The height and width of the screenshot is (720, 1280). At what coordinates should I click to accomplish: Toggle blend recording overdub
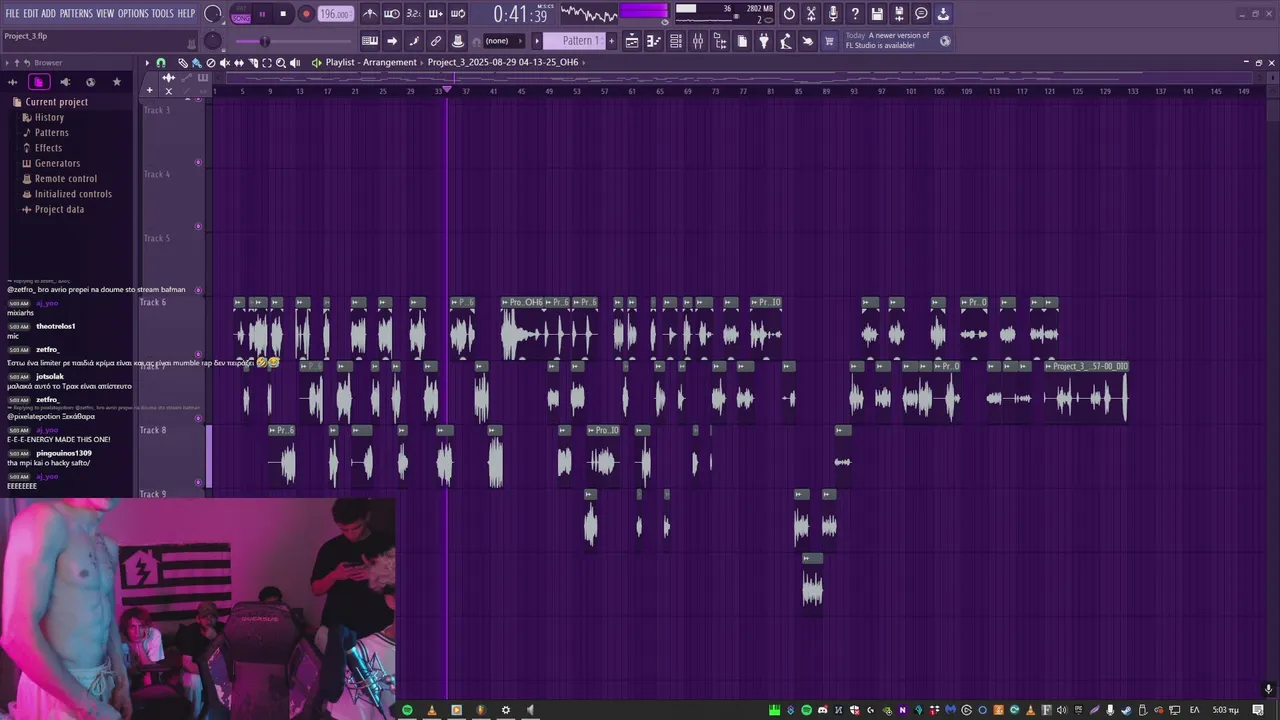[x=436, y=14]
